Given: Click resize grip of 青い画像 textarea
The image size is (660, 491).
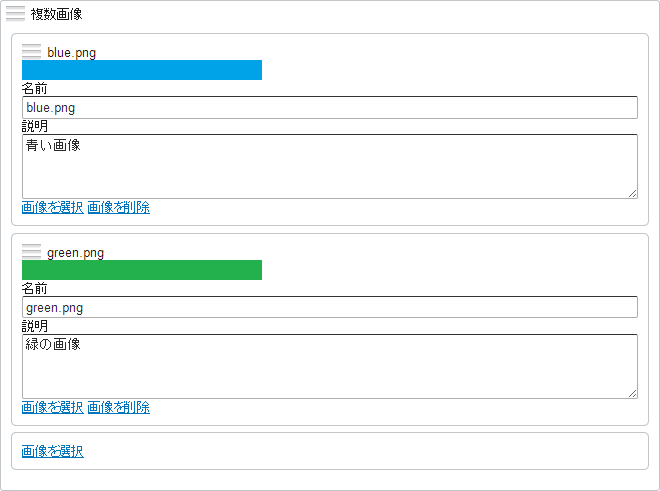Looking at the screenshot, I should click(633, 194).
